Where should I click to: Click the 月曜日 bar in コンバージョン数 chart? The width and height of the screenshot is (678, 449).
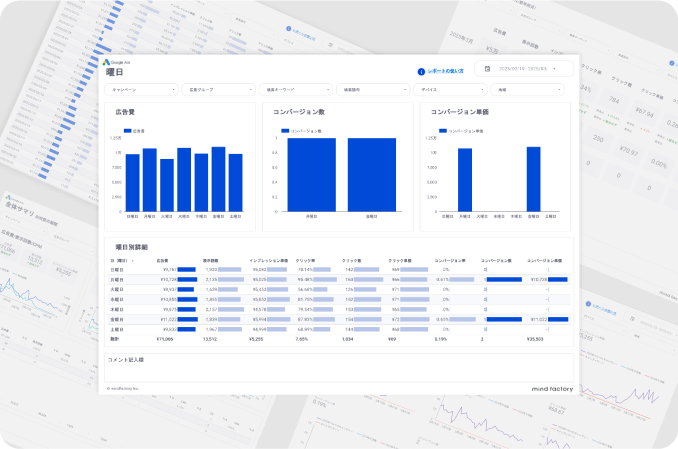tap(311, 175)
